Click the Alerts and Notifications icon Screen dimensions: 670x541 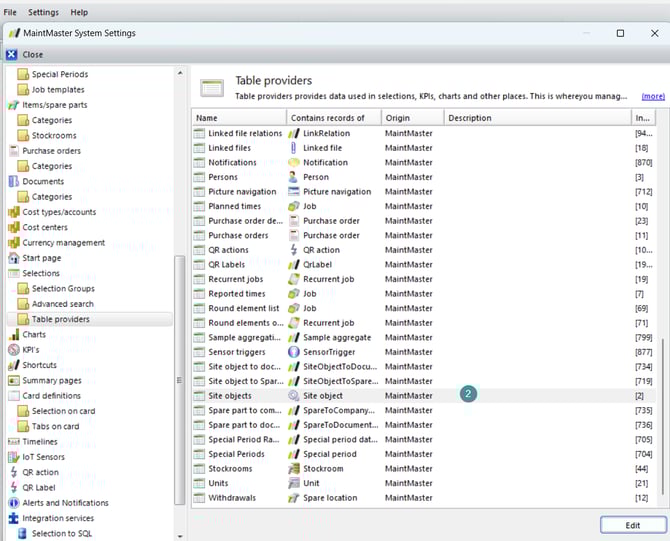14,503
